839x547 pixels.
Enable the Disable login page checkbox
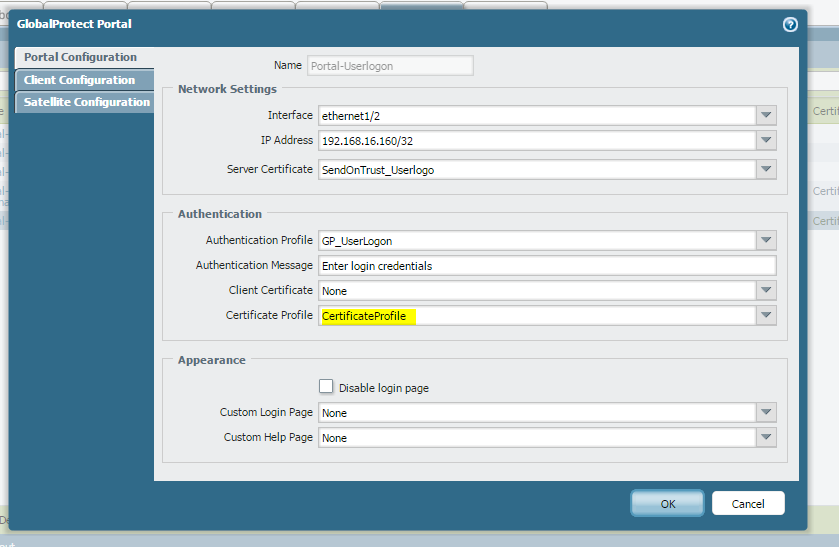click(x=326, y=387)
